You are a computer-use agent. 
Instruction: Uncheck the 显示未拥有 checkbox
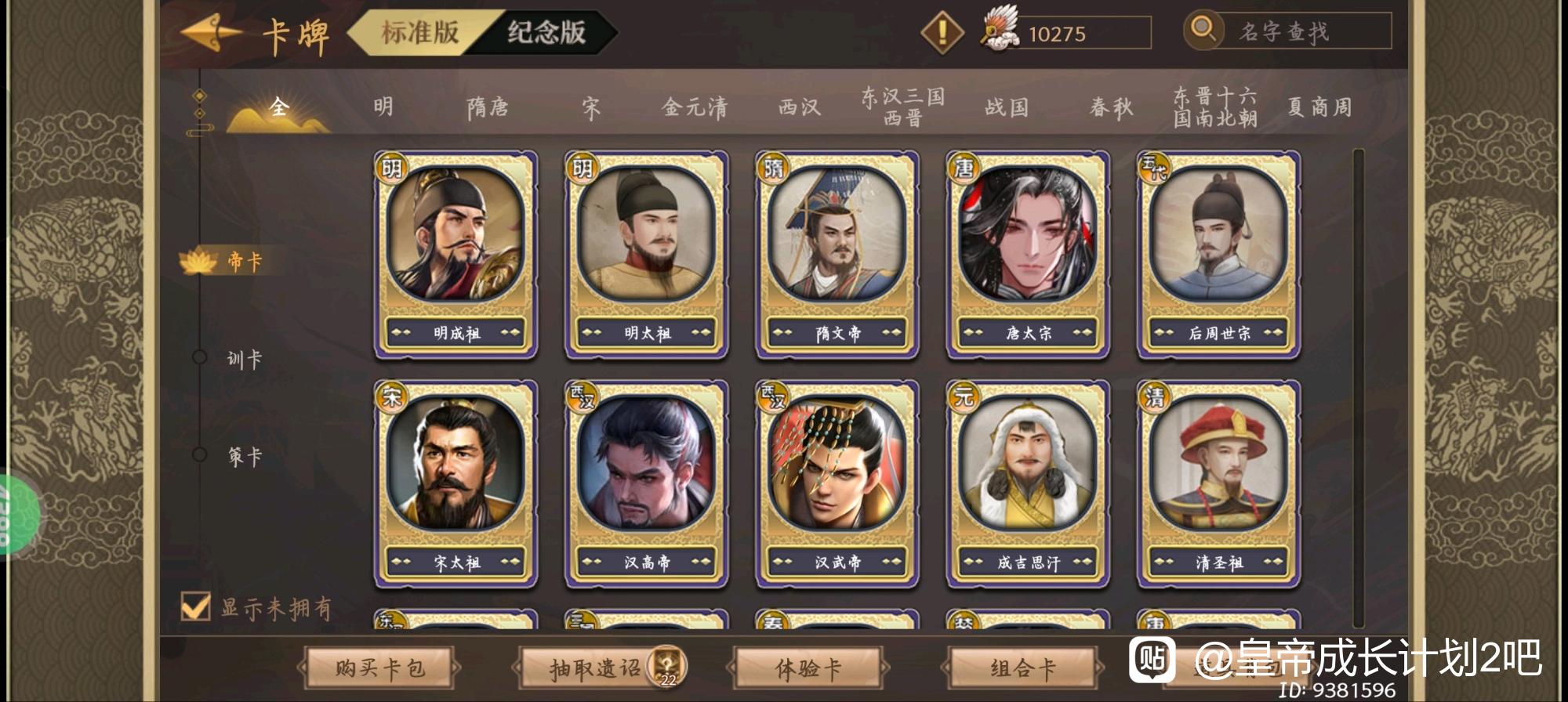[x=194, y=606]
